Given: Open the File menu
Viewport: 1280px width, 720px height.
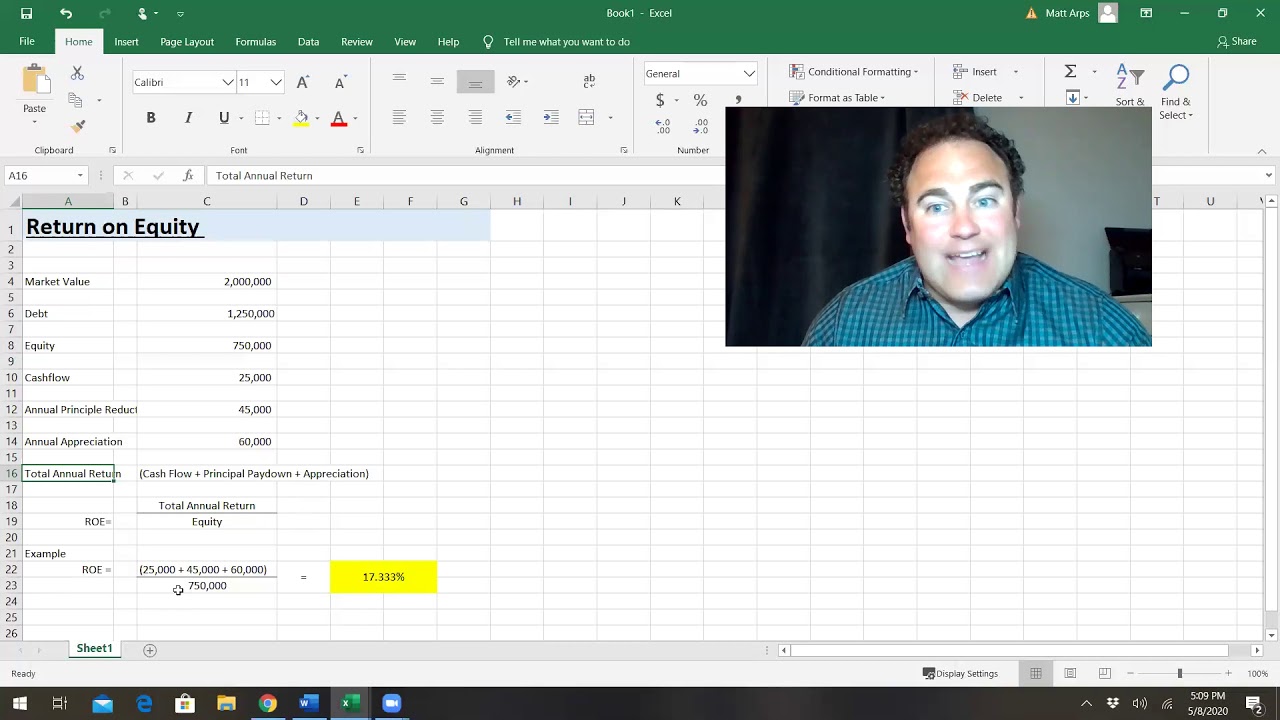Looking at the screenshot, I should (x=27, y=42).
